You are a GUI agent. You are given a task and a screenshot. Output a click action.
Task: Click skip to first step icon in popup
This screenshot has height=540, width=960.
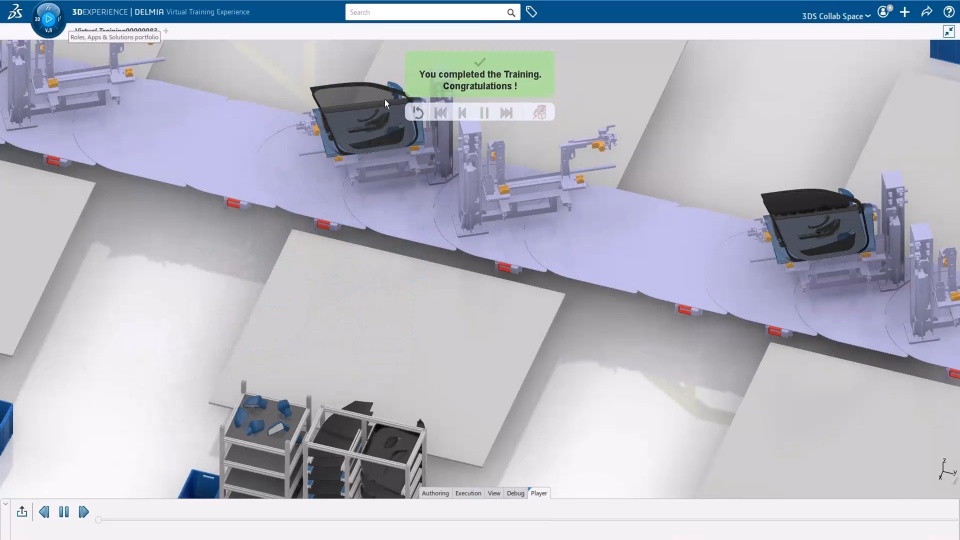coord(440,113)
